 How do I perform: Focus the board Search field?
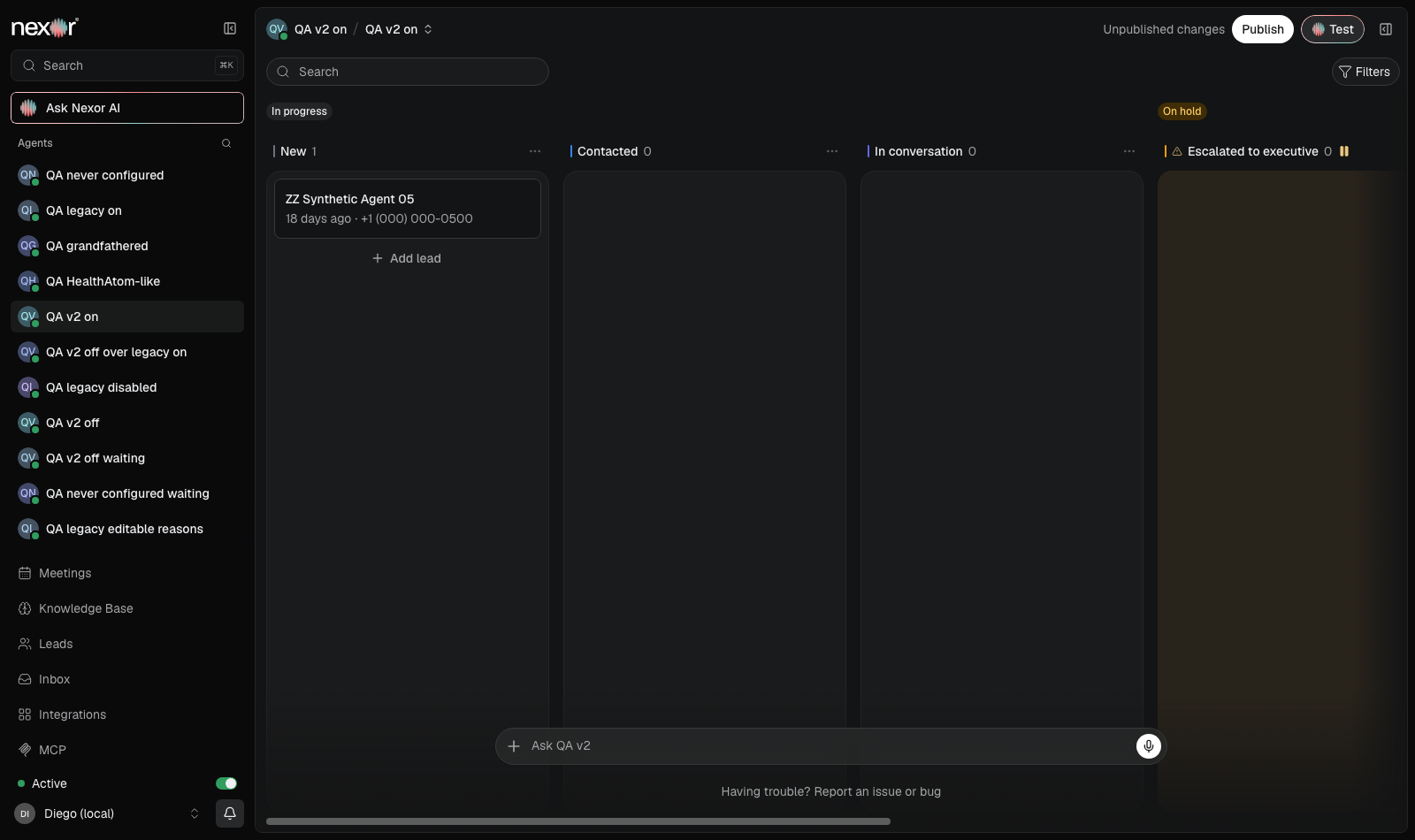click(x=408, y=72)
